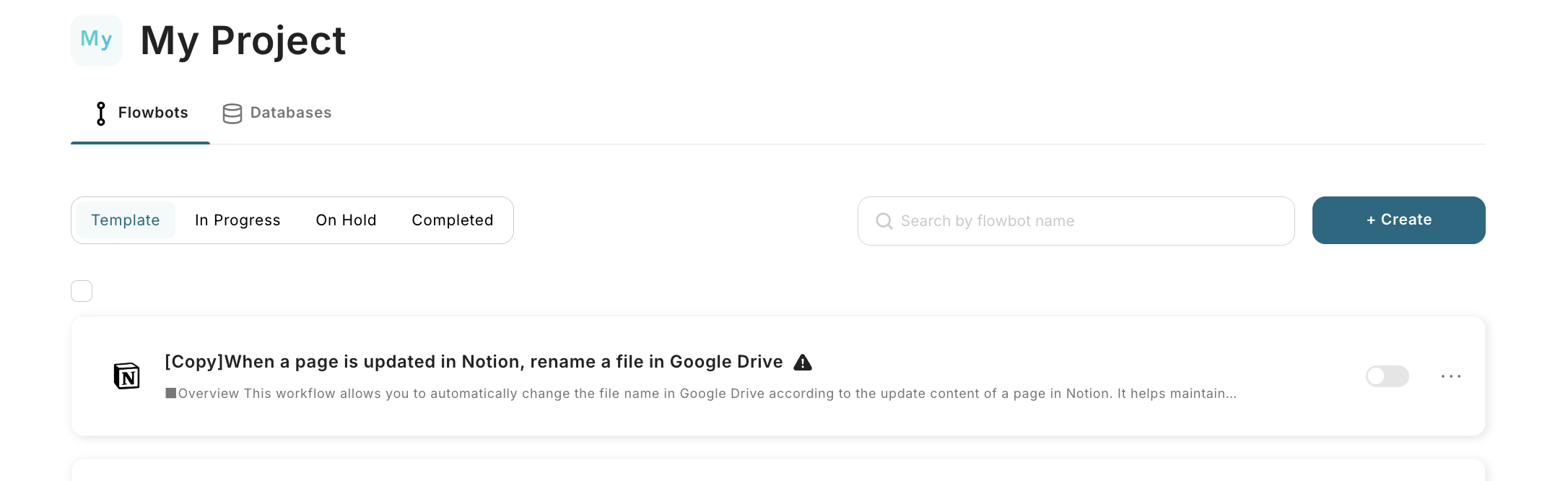
Task: Open the [Copy] Notion rename file flowbot title
Action: pyautogui.click(x=474, y=362)
